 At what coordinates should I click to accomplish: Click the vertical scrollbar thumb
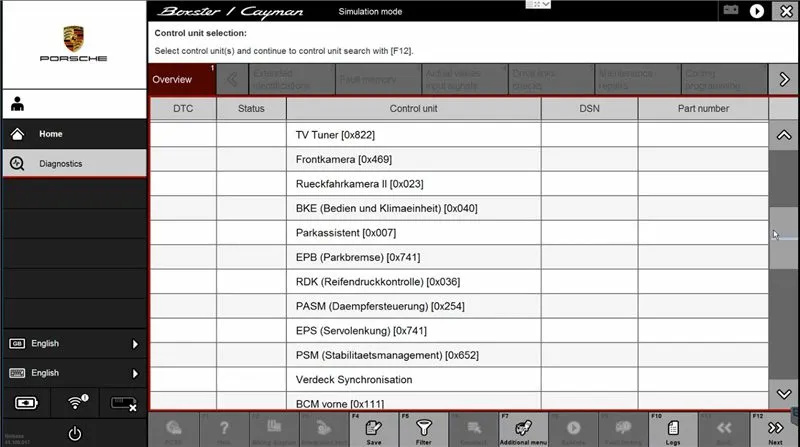click(x=784, y=238)
